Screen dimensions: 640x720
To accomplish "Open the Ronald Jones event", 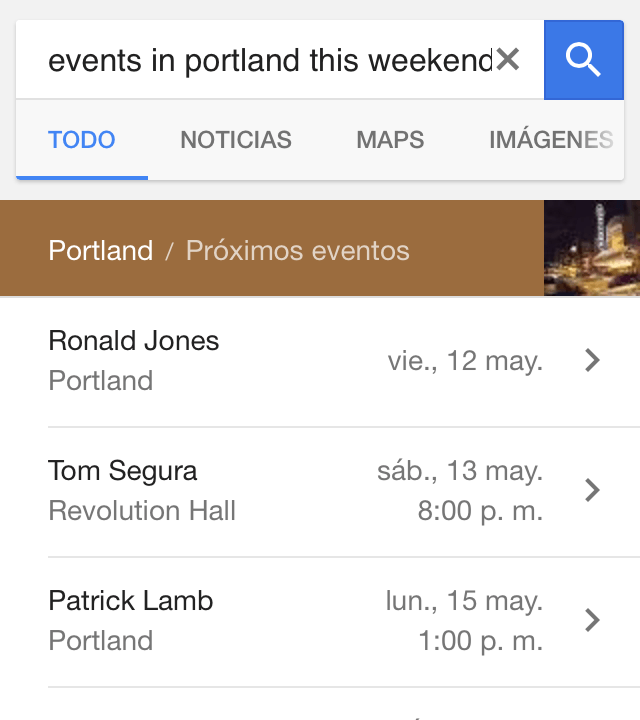I will pos(134,341).
